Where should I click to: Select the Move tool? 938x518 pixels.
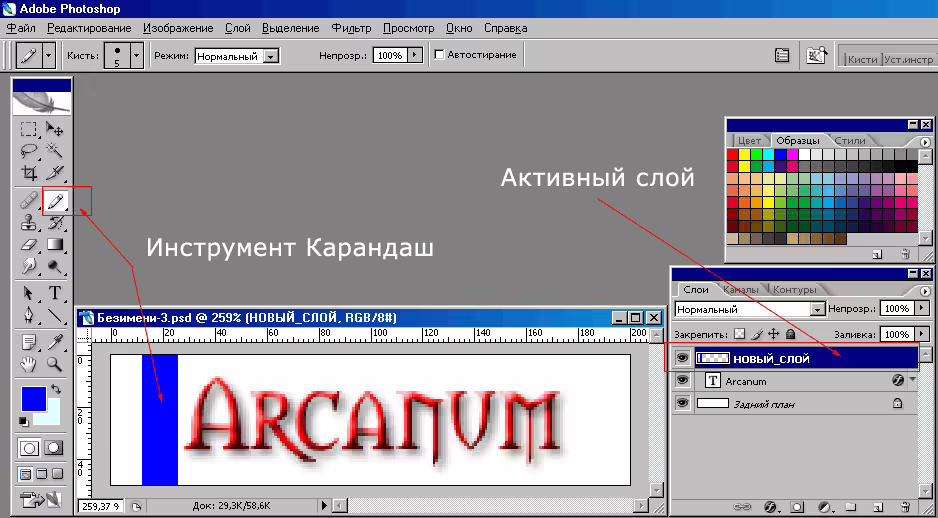(x=55, y=129)
